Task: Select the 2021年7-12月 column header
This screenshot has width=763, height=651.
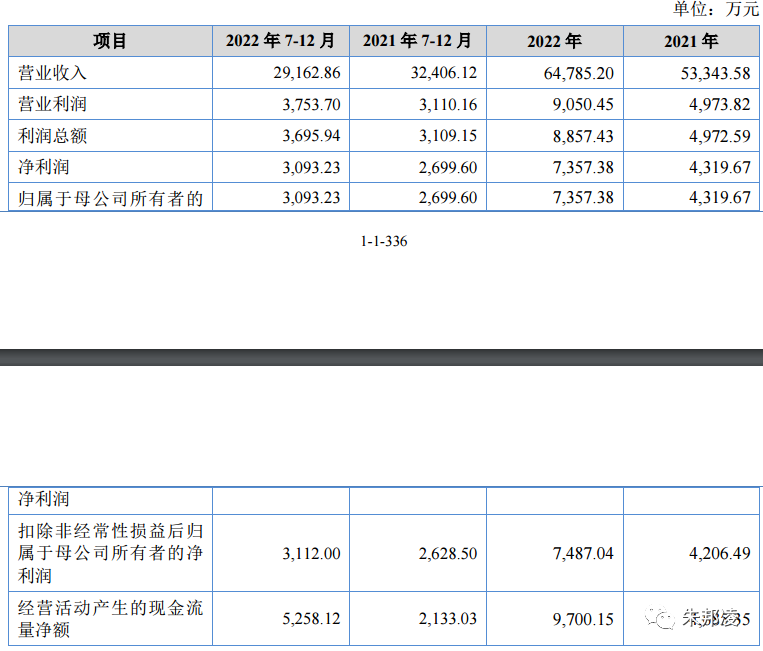Action: tap(418, 41)
